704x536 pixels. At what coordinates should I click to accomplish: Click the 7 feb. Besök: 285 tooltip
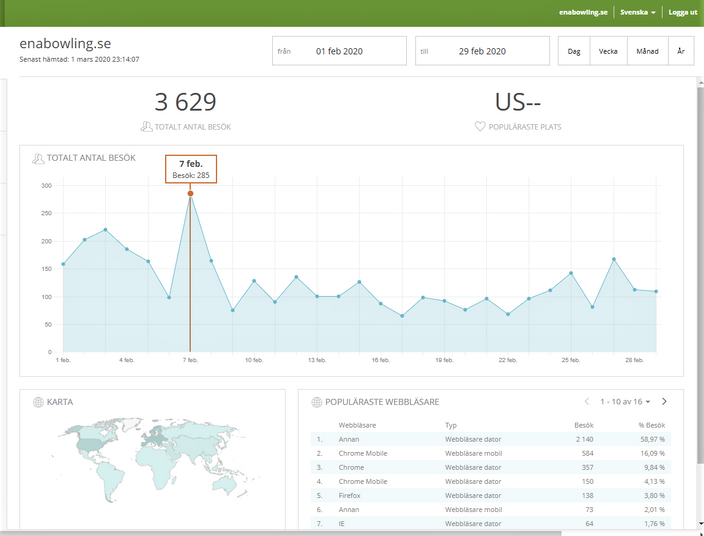(191, 169)
